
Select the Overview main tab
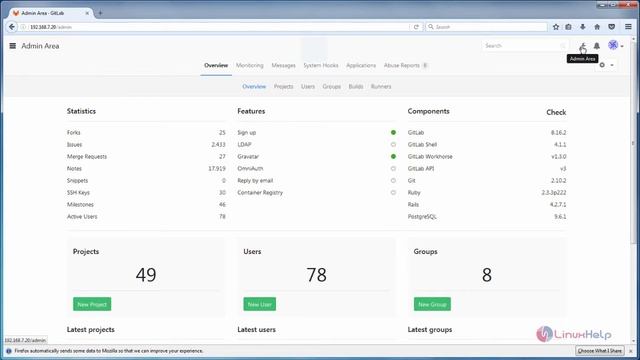point(216,65)
